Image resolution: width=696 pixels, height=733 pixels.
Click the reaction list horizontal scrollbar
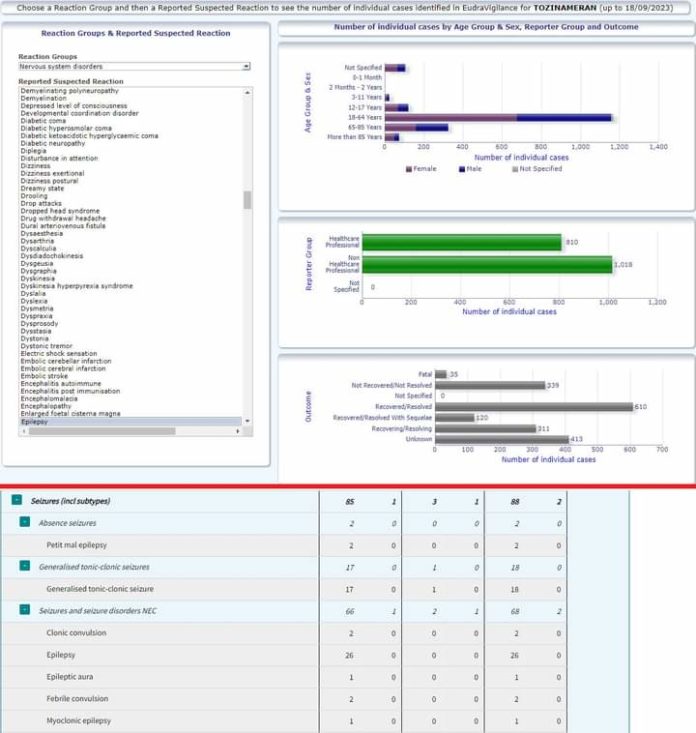(x=100, y=431)
